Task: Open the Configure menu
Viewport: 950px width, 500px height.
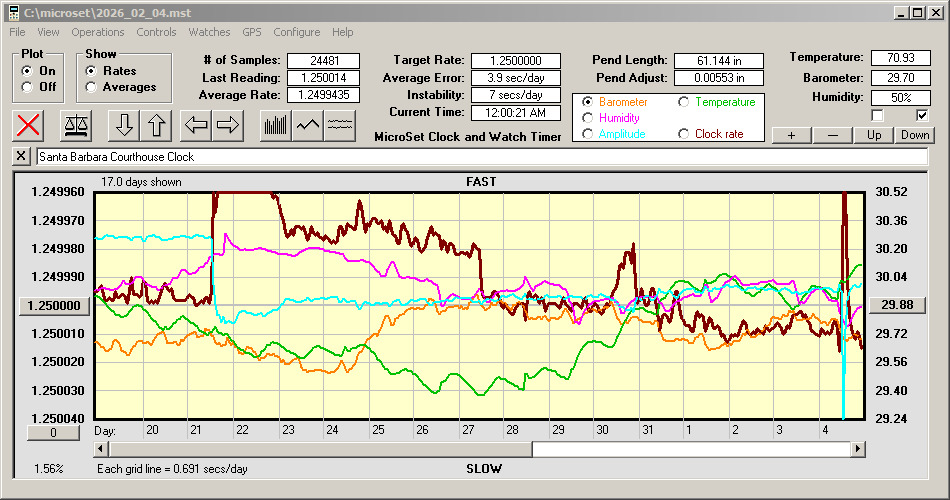Action: coord(297,32)
